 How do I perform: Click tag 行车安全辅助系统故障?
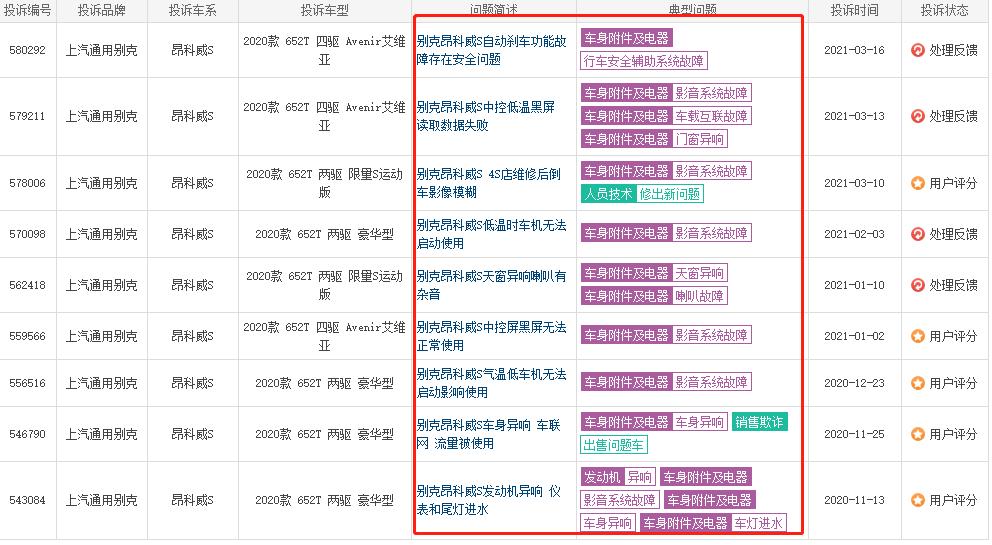point(643,61)
